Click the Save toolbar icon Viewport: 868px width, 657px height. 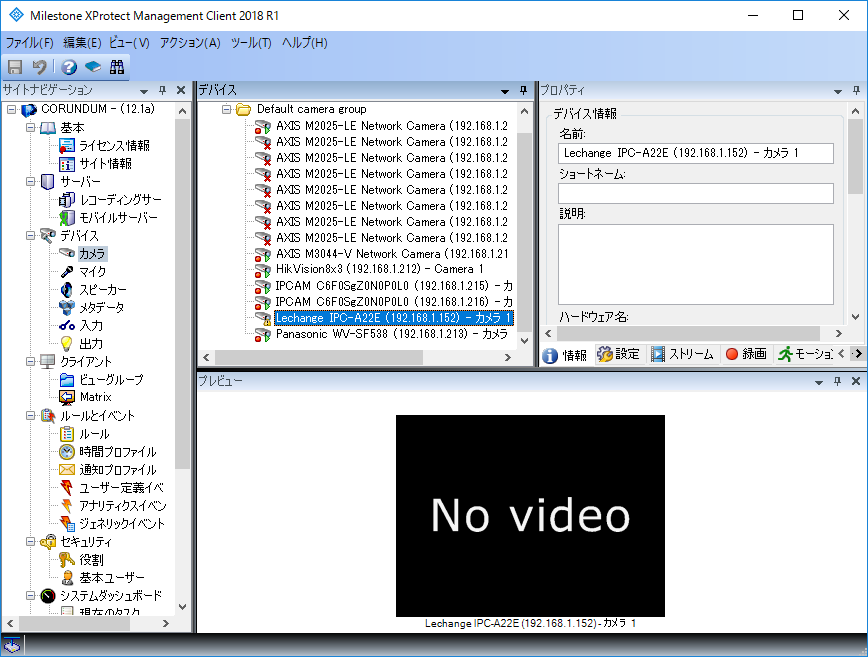(15, 67)
